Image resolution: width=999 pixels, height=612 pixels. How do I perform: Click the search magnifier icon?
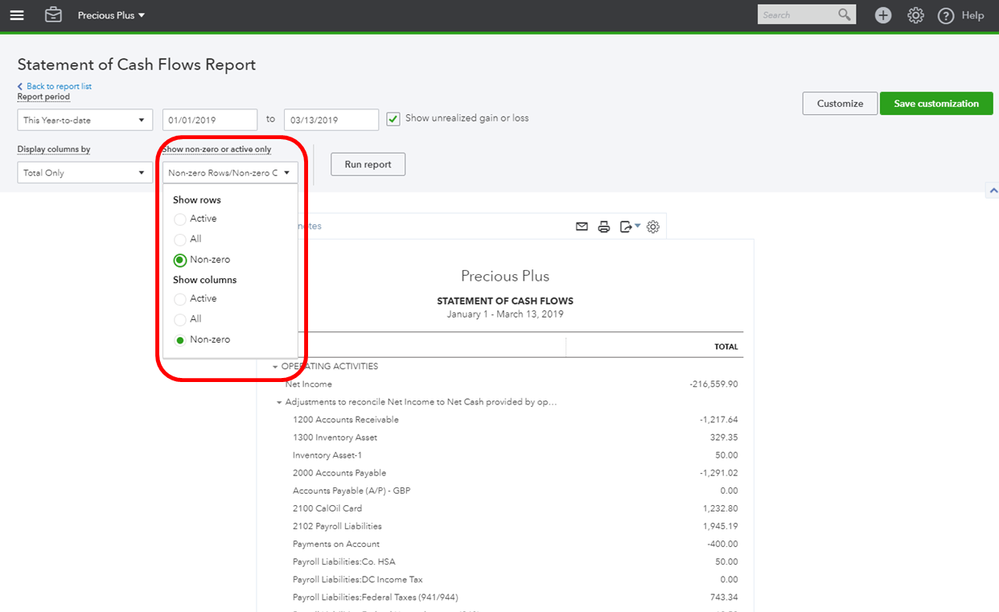tap(845, 15)
